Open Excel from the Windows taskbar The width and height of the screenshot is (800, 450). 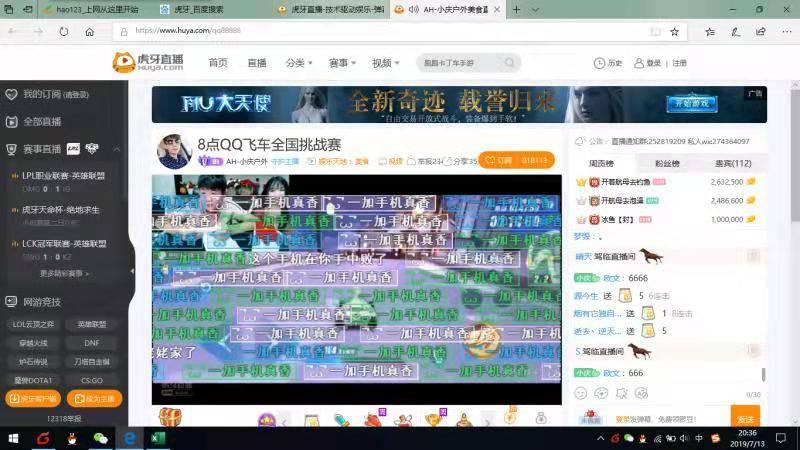[x=158, y=438]
